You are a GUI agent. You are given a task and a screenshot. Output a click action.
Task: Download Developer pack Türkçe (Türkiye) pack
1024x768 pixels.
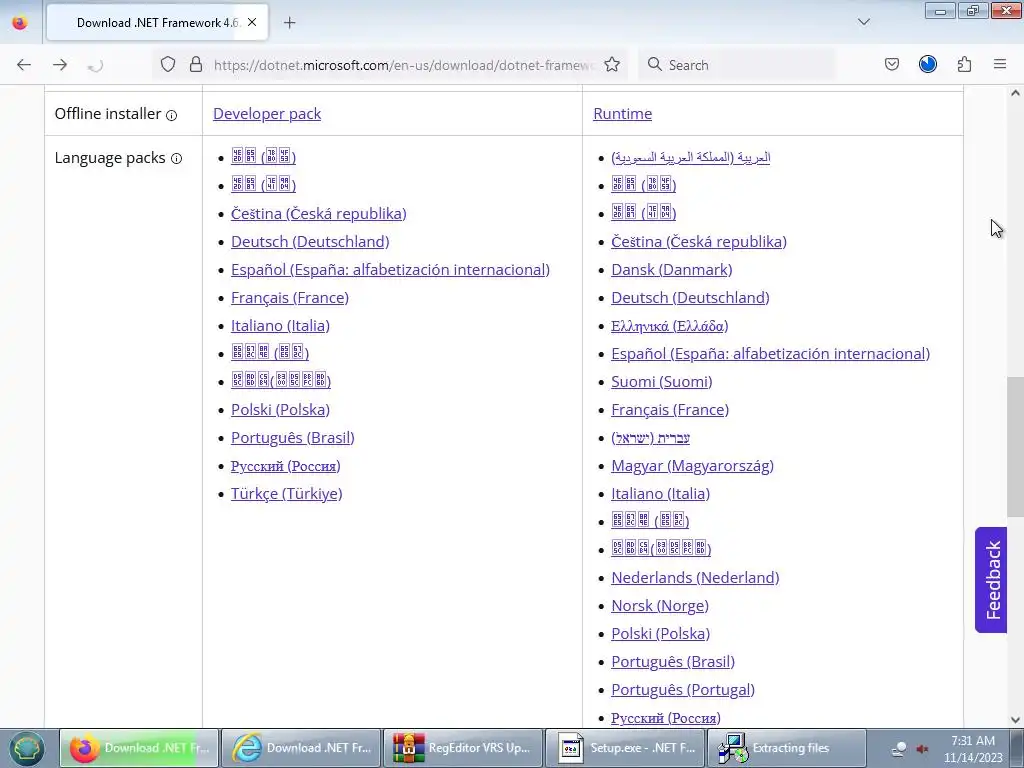[x=287, y=494]
